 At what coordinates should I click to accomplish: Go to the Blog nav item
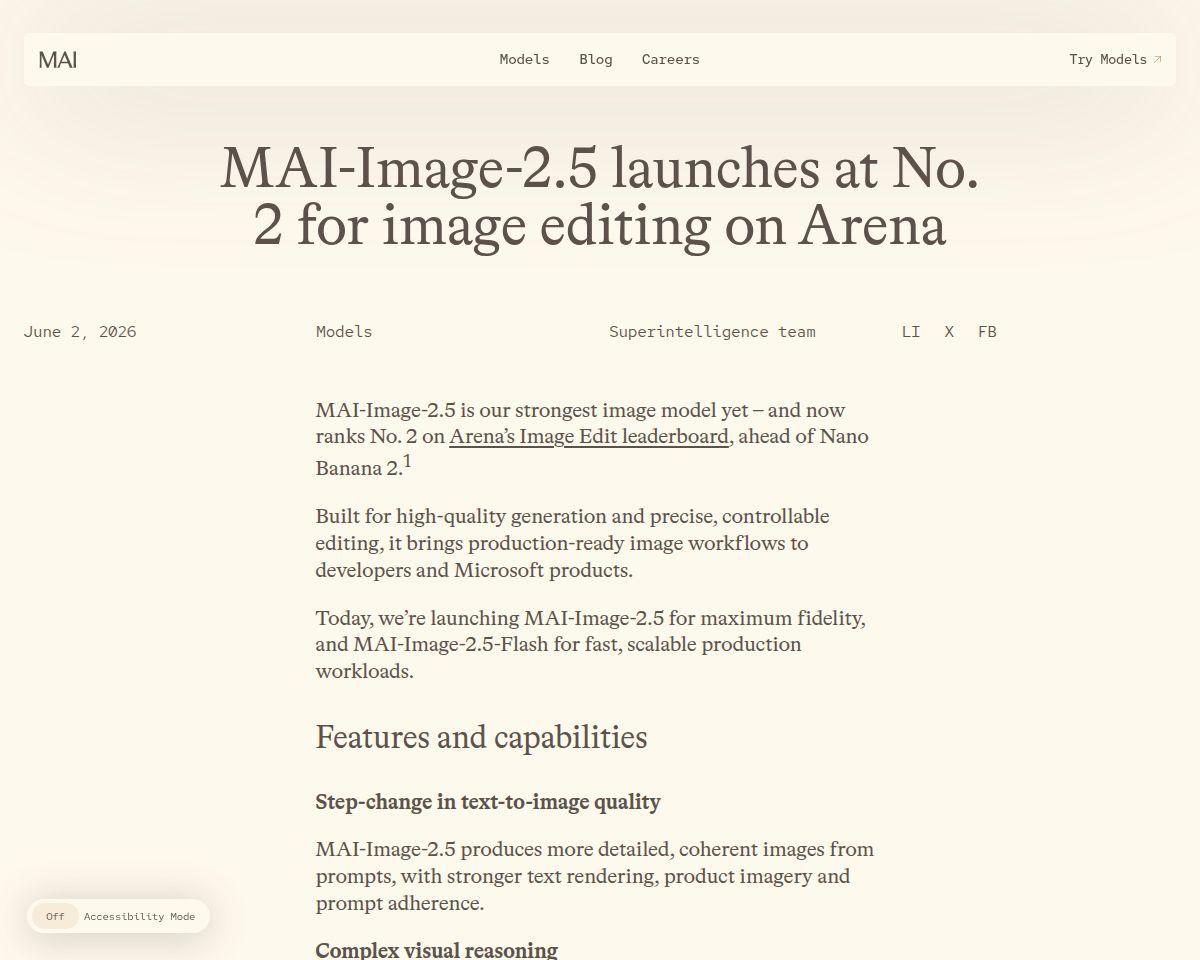click(596, 59)
